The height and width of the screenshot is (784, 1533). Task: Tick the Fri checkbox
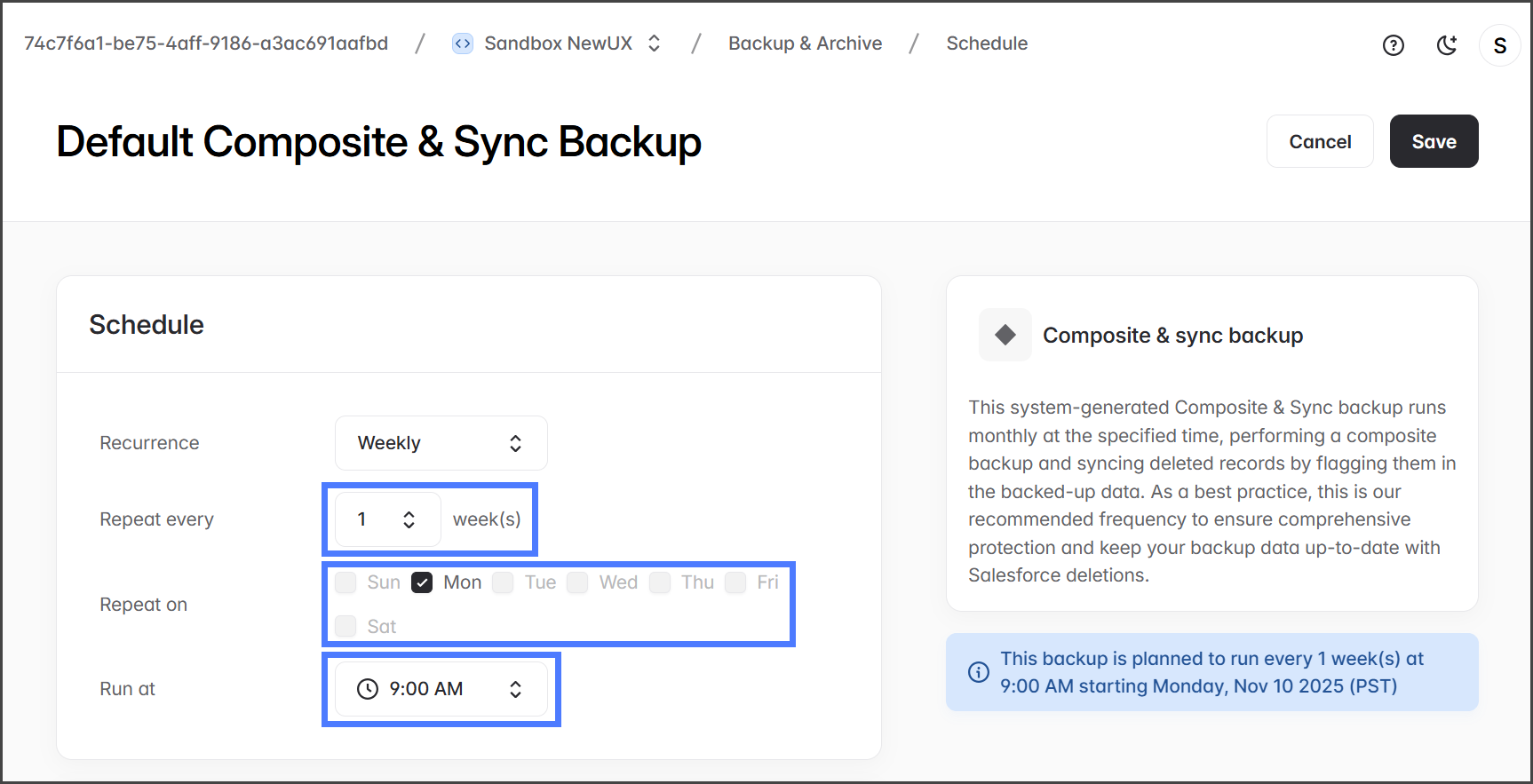(x=735, y=582)
